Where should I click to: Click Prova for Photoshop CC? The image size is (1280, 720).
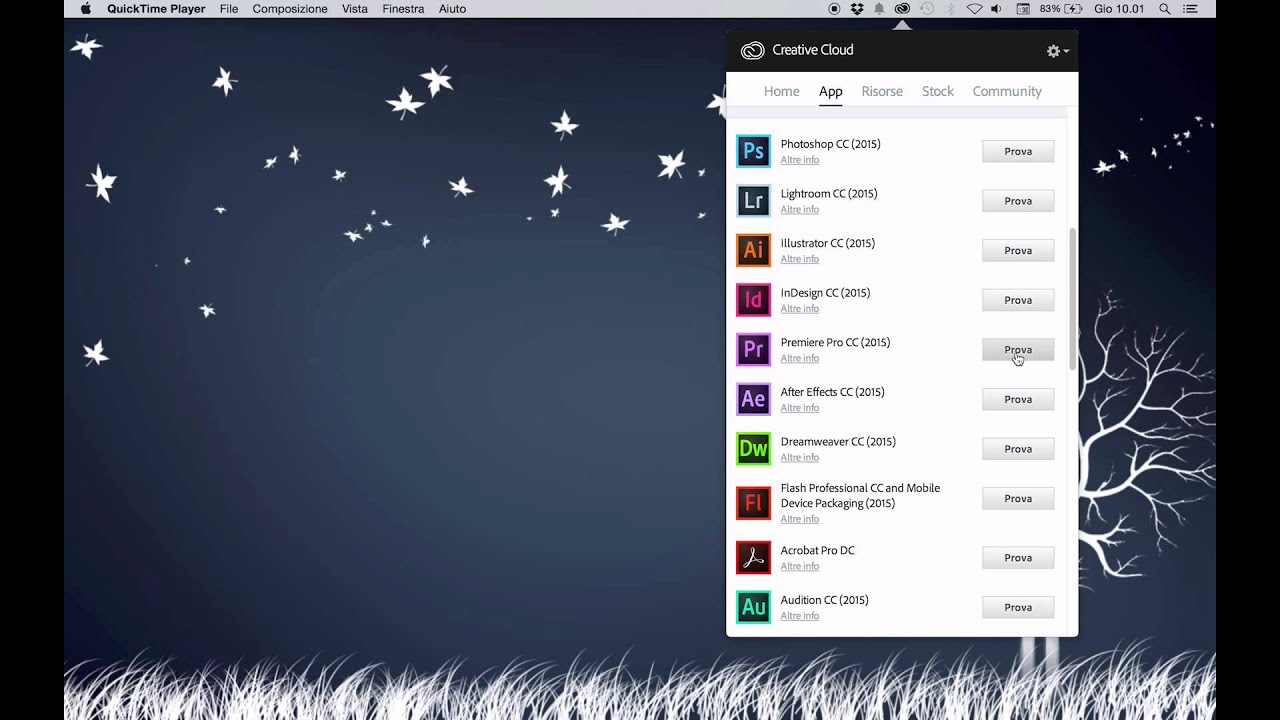pyautogui.click(x=1018, y=151)
